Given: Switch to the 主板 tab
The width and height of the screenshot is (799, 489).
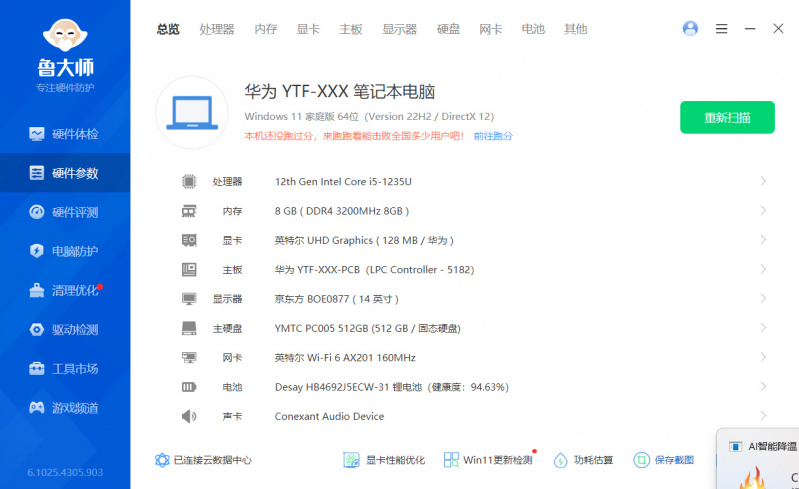Looking at the screenshot, I should (x=351, y=29).
